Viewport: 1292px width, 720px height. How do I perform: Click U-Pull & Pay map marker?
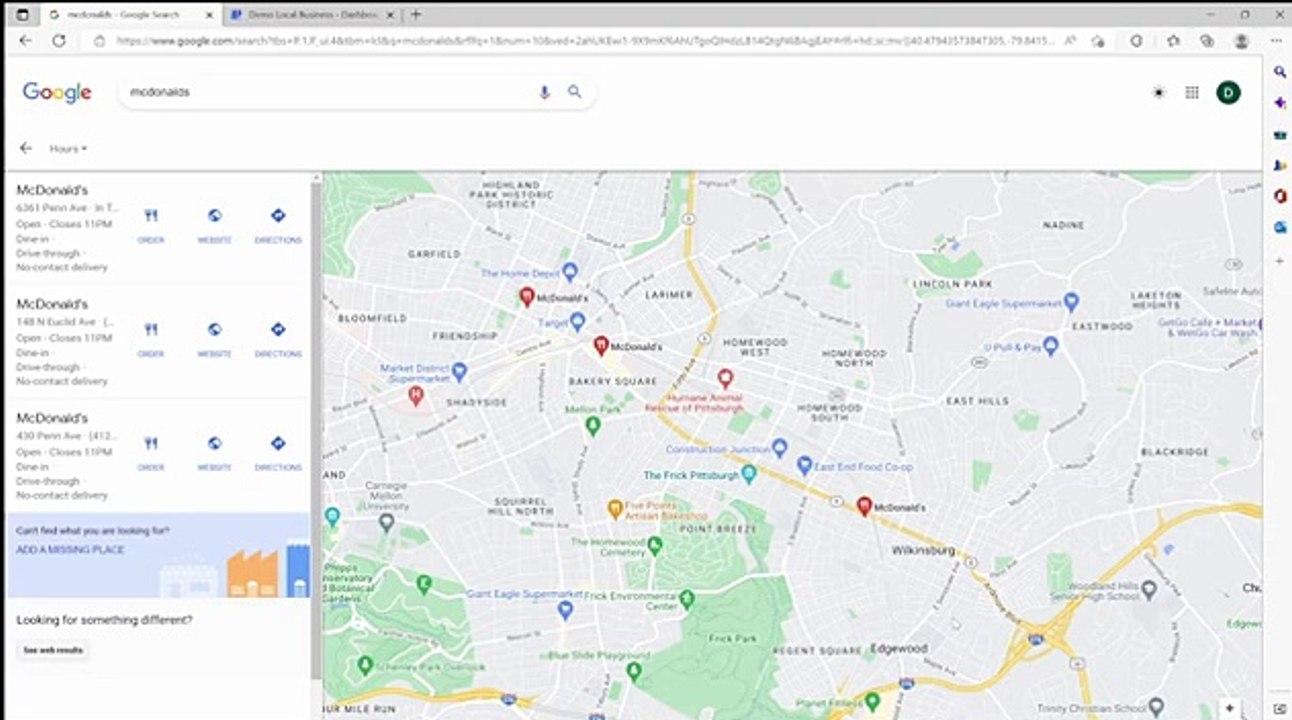tap(1051, 346)
